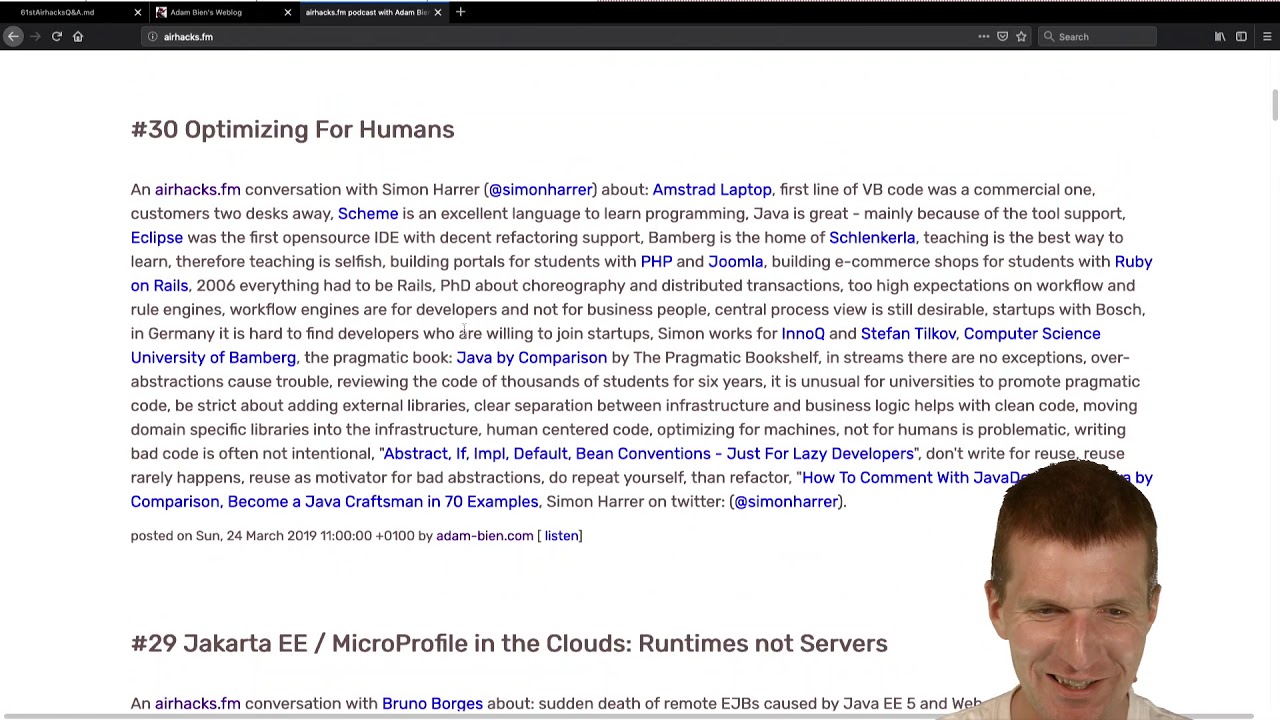Viewport: 1280px width, 720px height.
Task: Close the 61stAirhacksQ&A.md tab
Action: [x=138, y=12]
